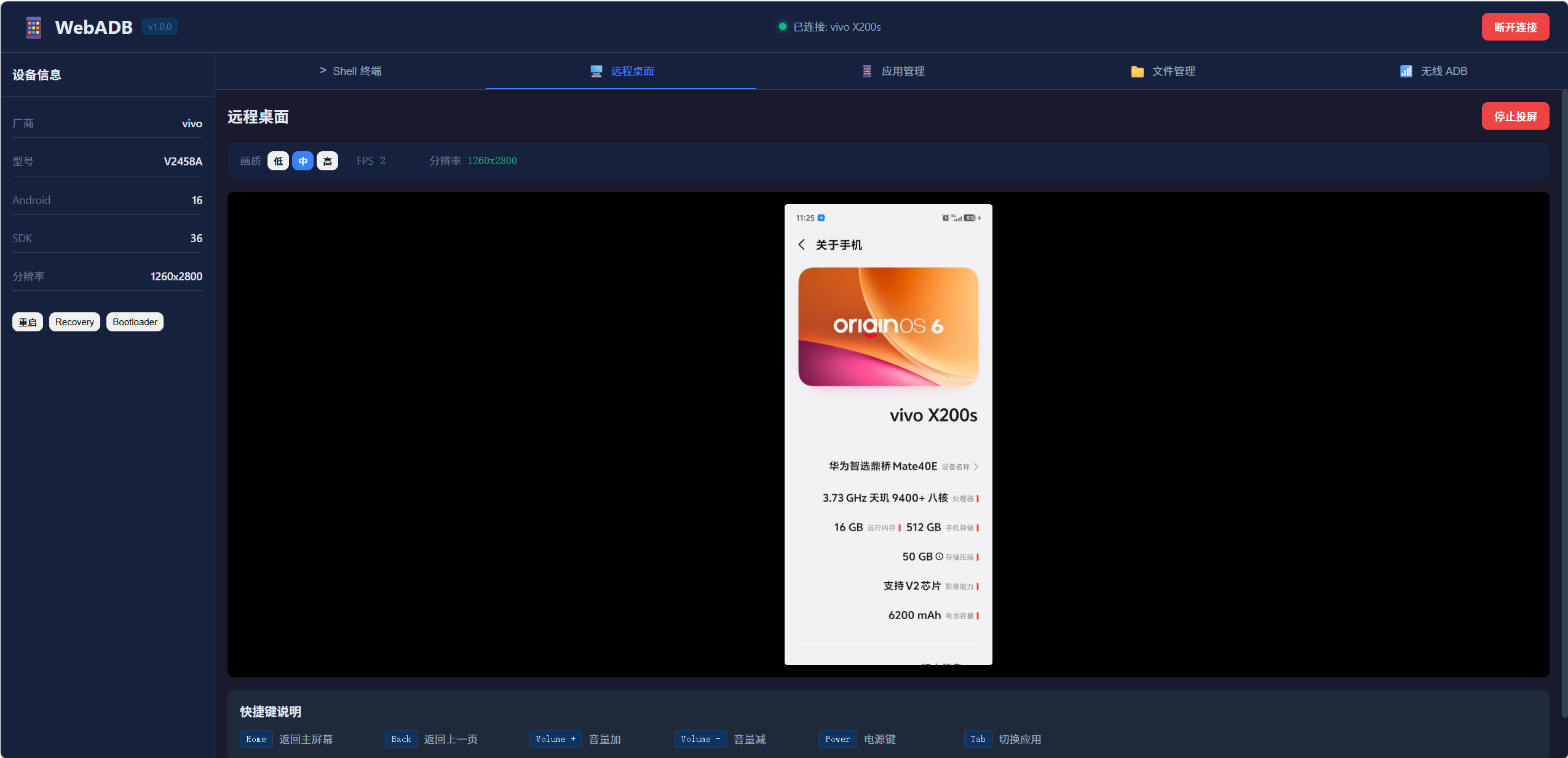Click the Volume + shortcut badge
The width and height of the screenshot is (1568, 758).
tap(556, 739)
